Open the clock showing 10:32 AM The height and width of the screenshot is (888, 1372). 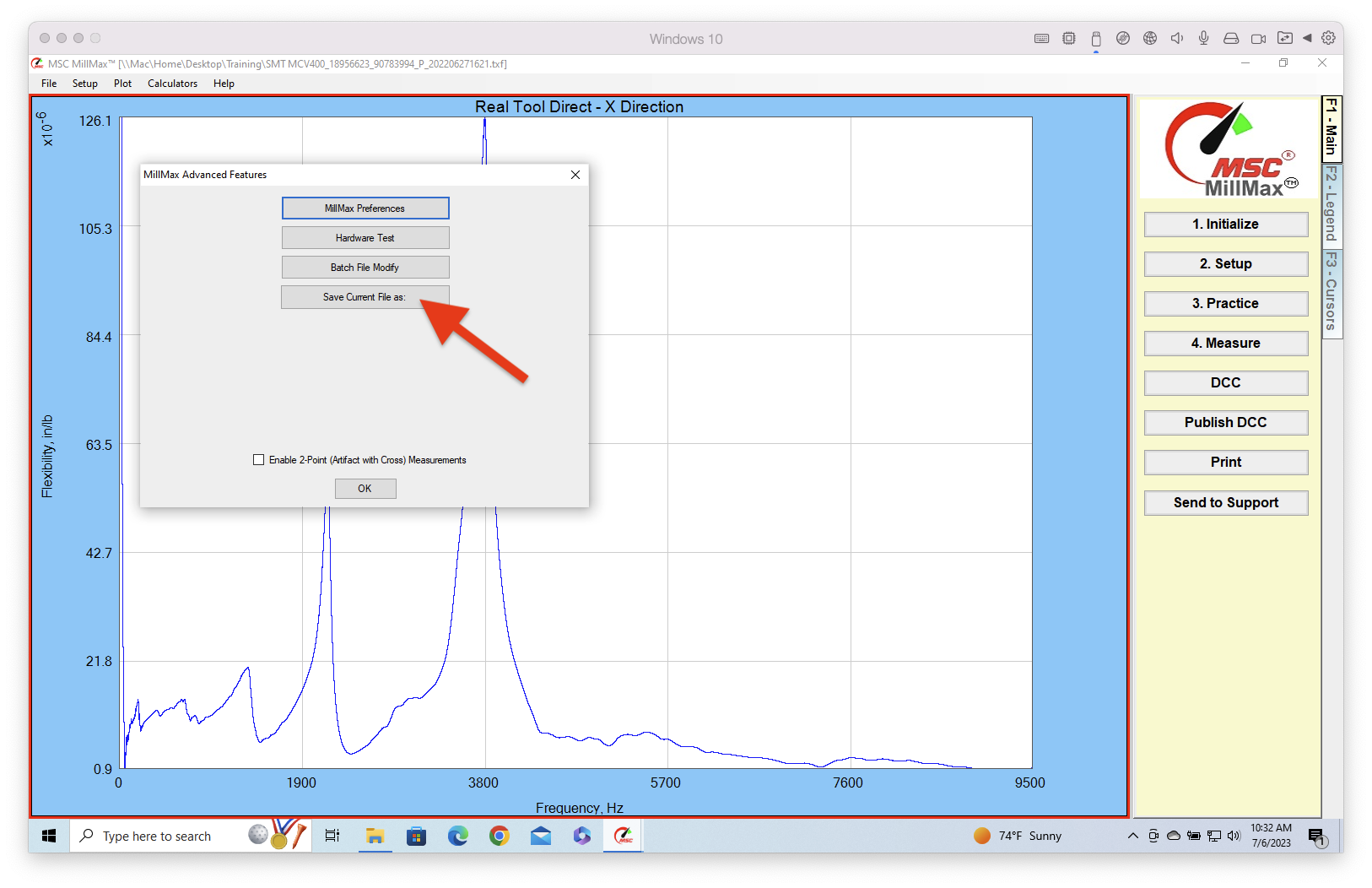pos(1272,836)
